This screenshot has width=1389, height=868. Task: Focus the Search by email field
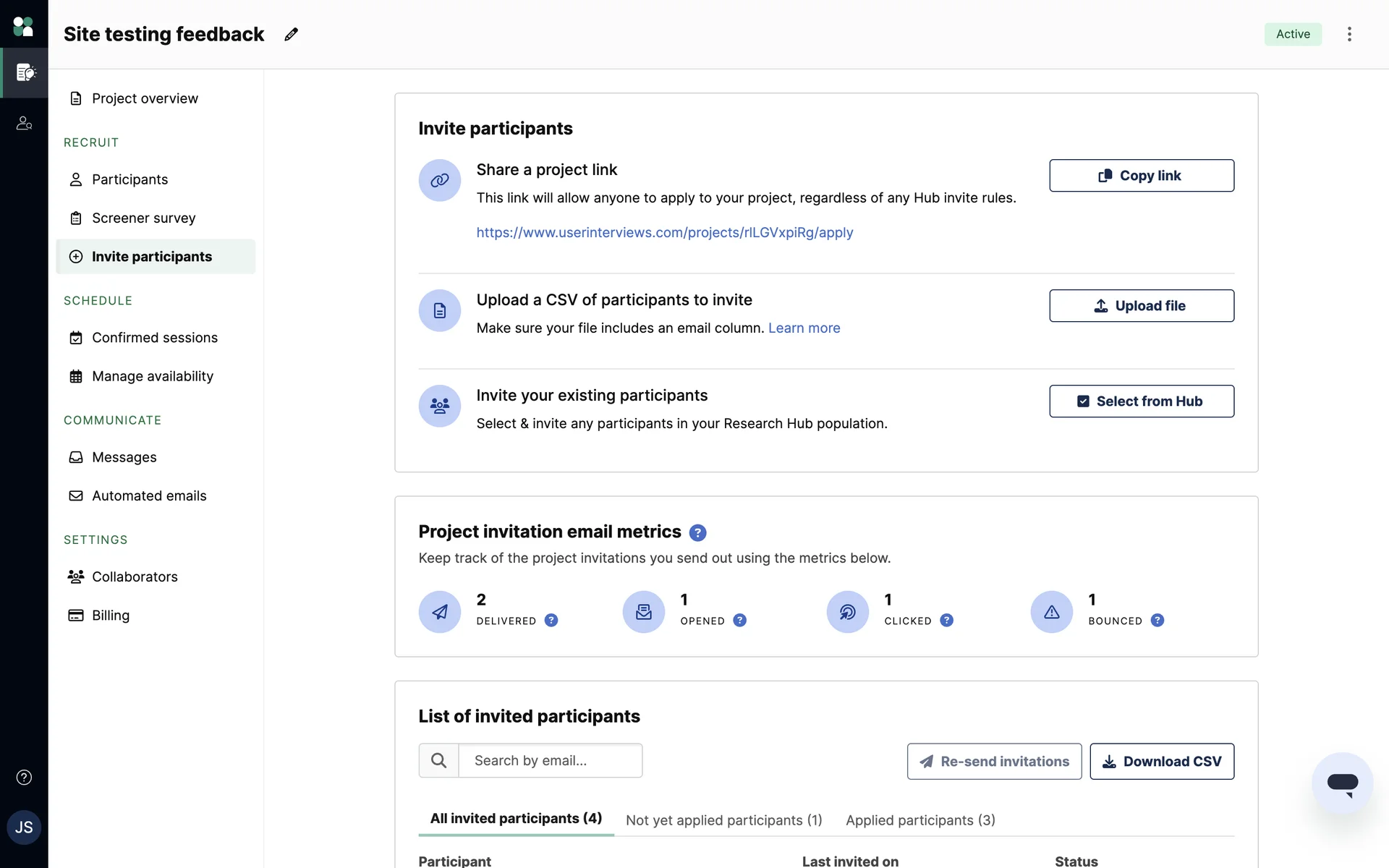[x=550, y=761]
